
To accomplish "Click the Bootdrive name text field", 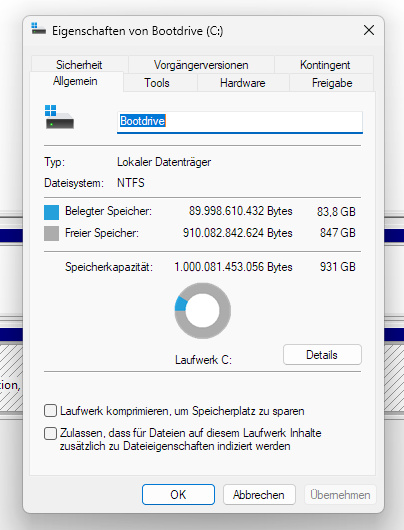I will [x=240, y=122].
